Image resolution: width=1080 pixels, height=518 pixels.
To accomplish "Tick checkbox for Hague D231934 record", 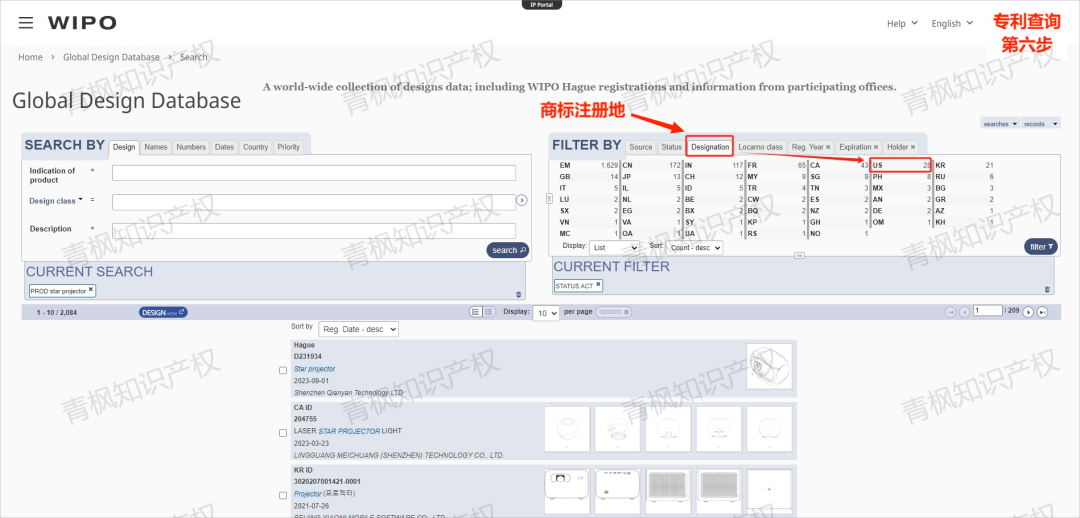I will pyautogui.click(x=282, y=370).
